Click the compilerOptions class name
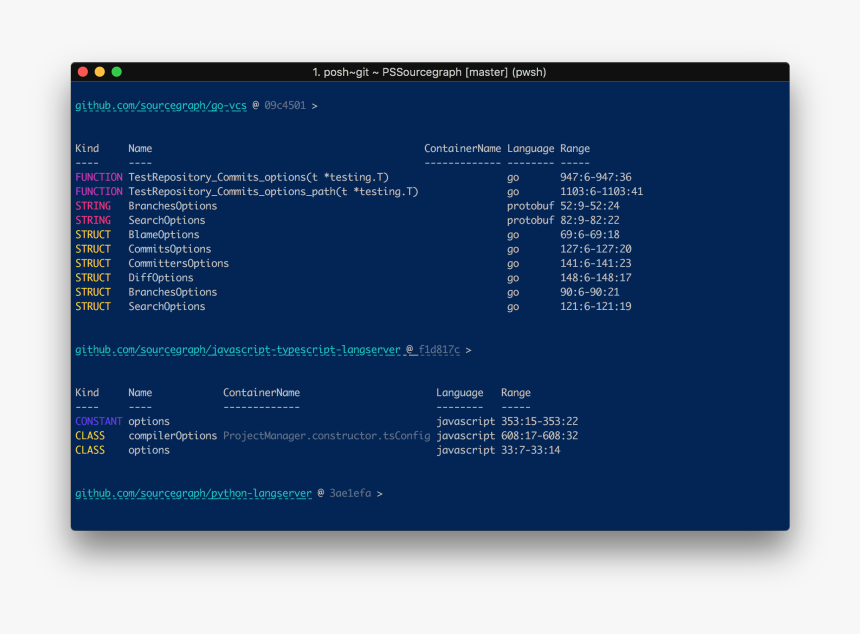The image size is (860, 634). [172, 436]
